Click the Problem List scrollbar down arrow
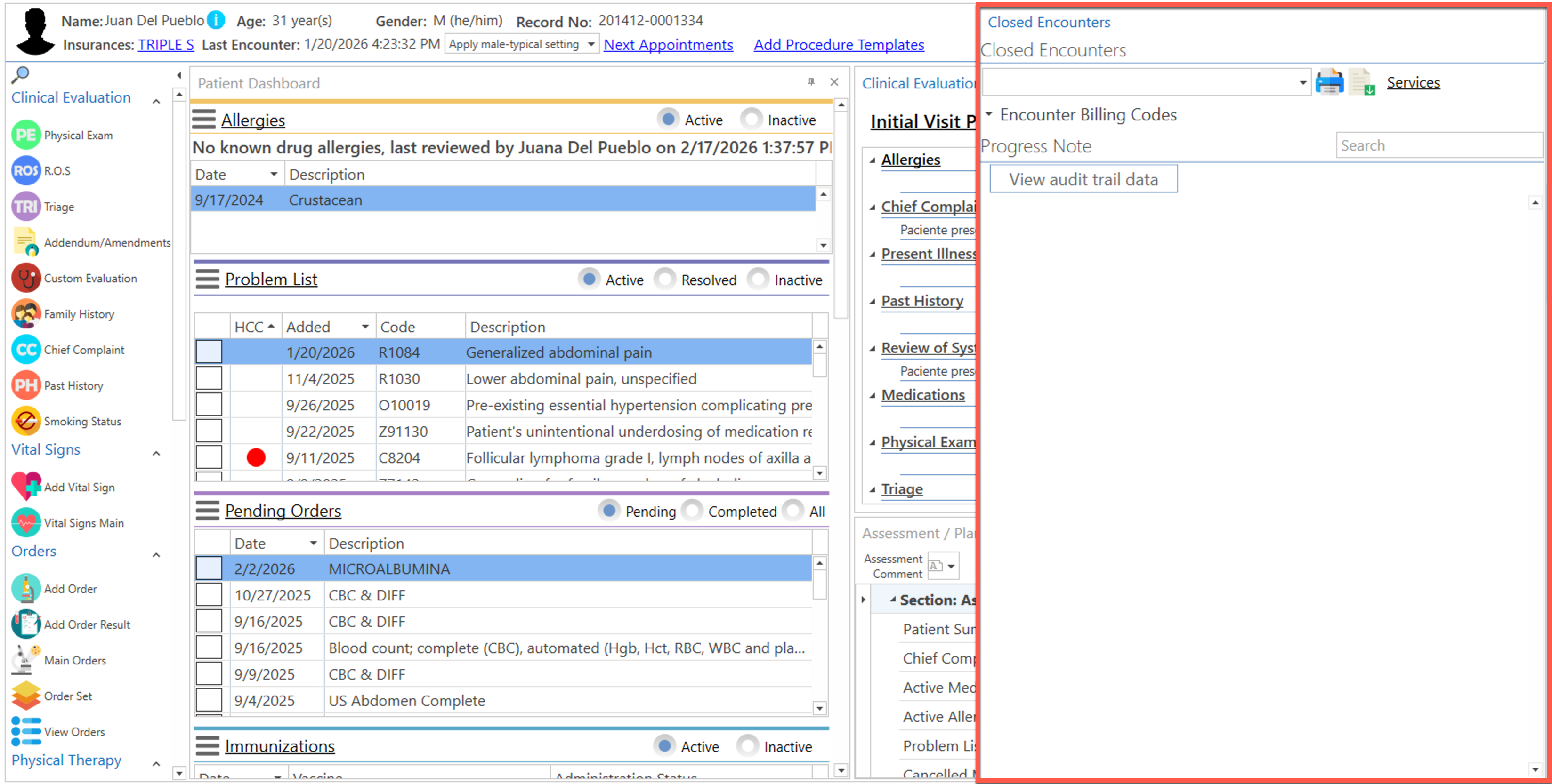This screenshot has height=784, width=1552. tap(819, 473)
